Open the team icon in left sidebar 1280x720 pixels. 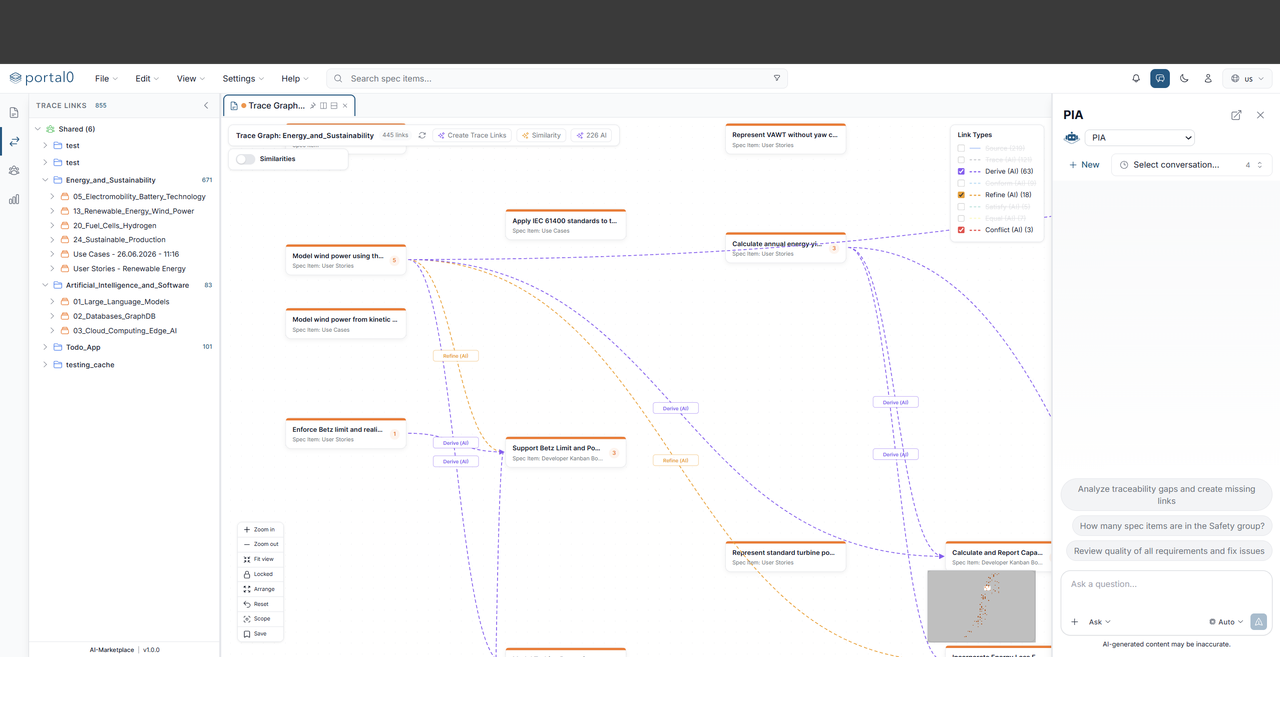[x=14, y=171]
